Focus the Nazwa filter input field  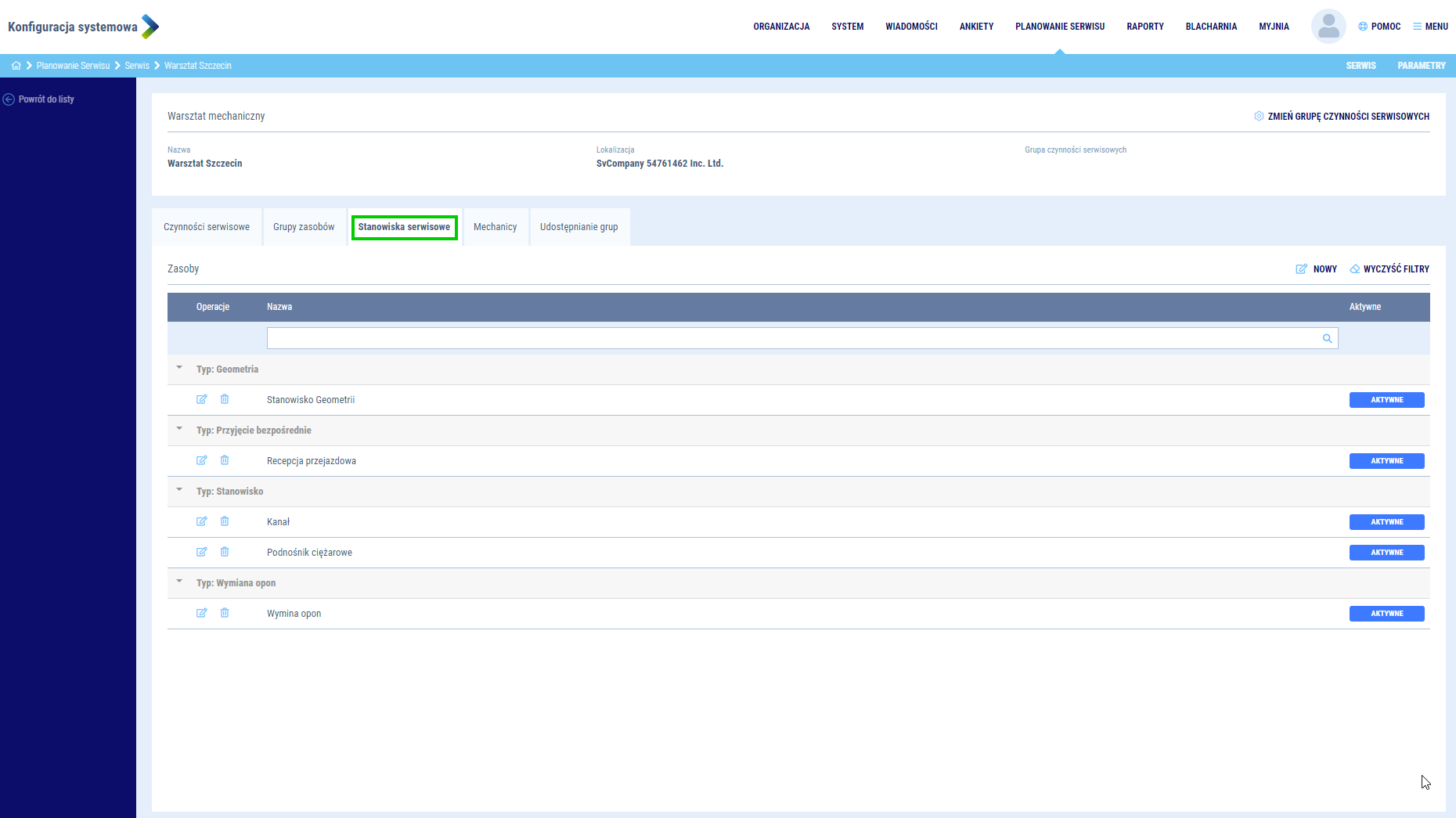tap(791, 338)
